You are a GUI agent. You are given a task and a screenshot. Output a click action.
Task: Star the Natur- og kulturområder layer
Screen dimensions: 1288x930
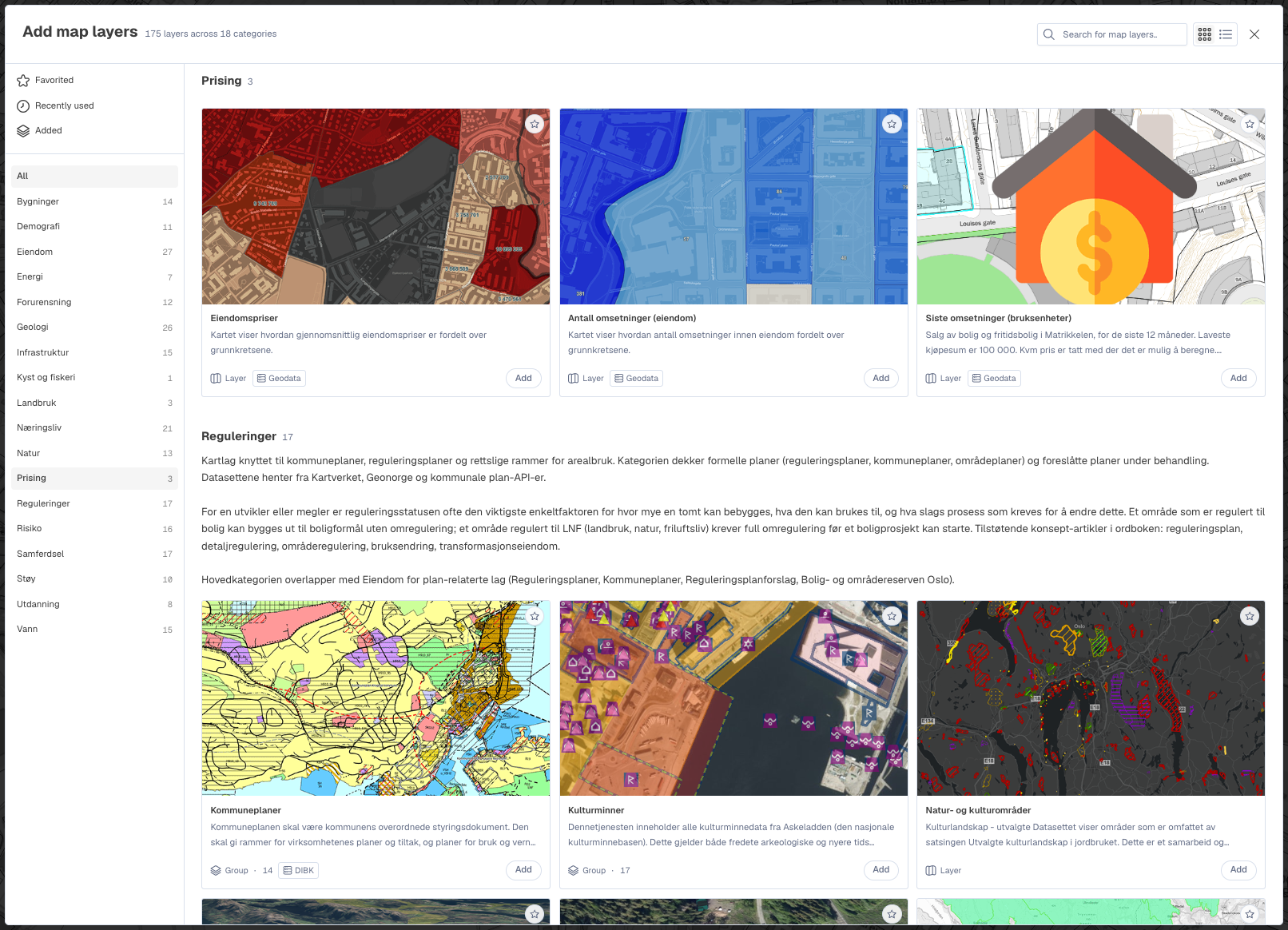pyautogui.click(x=1250, y=616)
